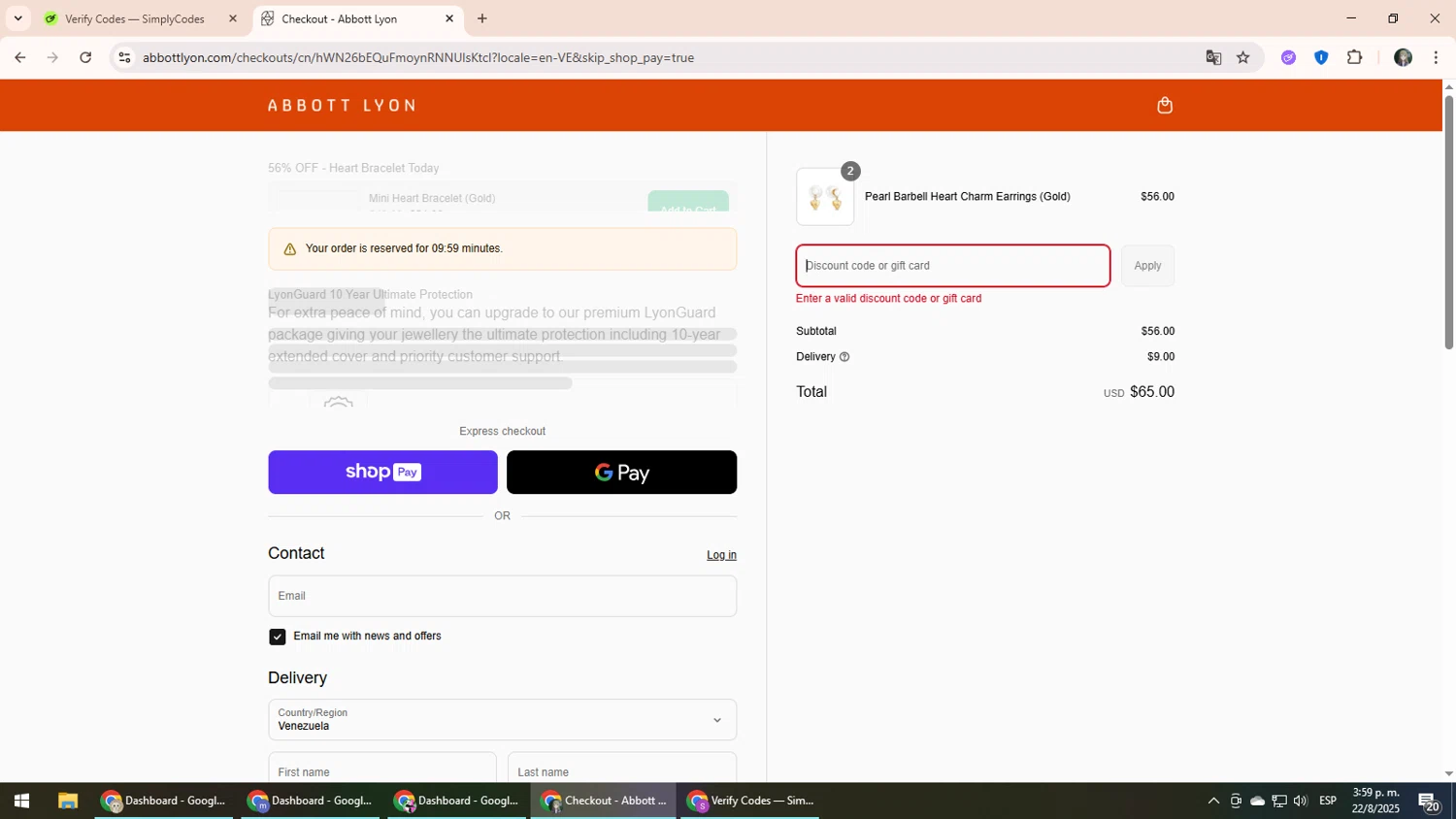The width and height of the screenshot is (1456, 819).
Task: Pay with Shop Pay
Action: 382,473
